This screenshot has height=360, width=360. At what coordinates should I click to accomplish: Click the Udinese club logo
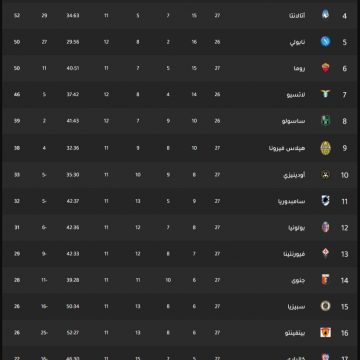coord(325,175)
